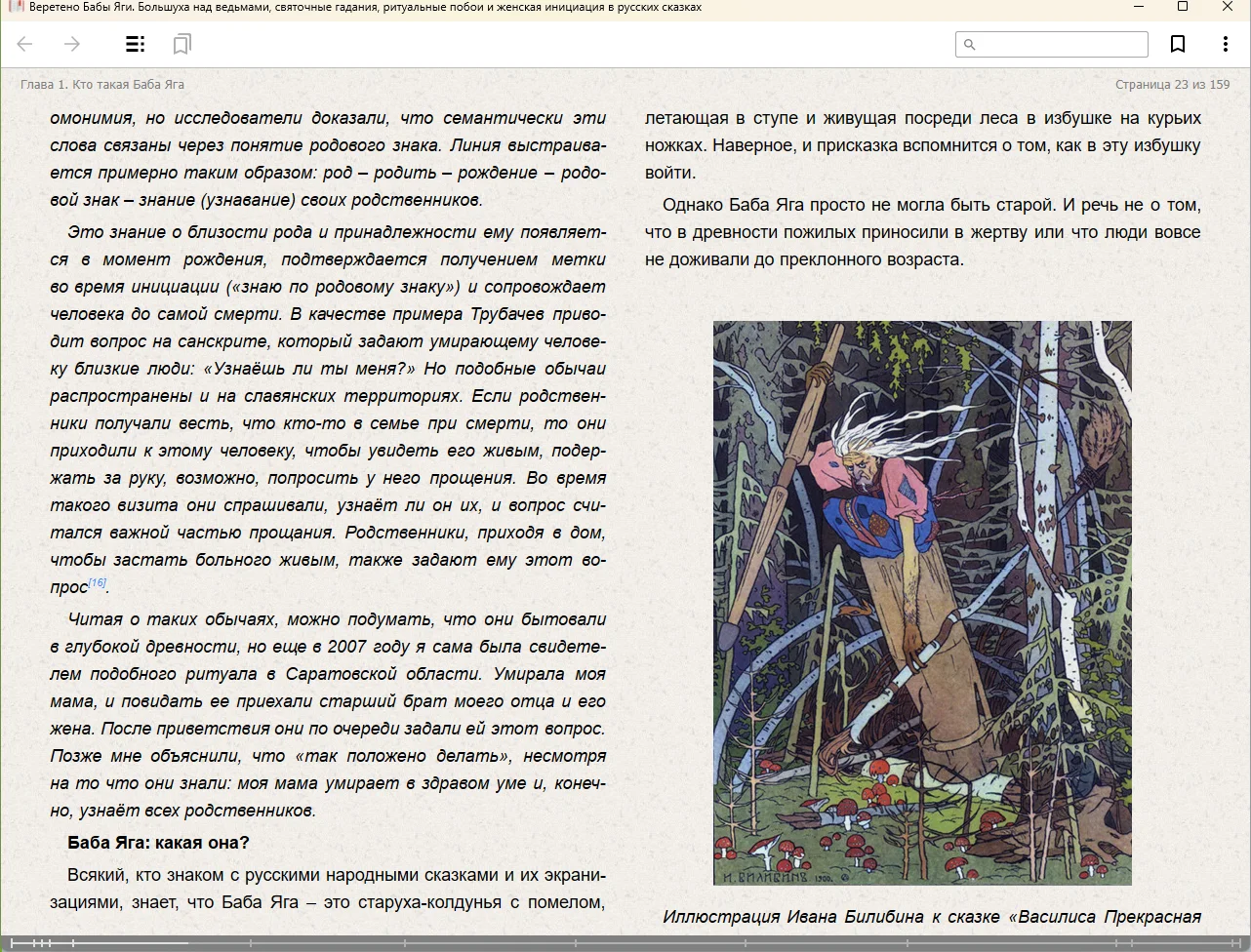Viewport: 1251px width, 952px height.
Task: Click the Baba Yaga illustration by Bilibin
Action: coord(922,602)
